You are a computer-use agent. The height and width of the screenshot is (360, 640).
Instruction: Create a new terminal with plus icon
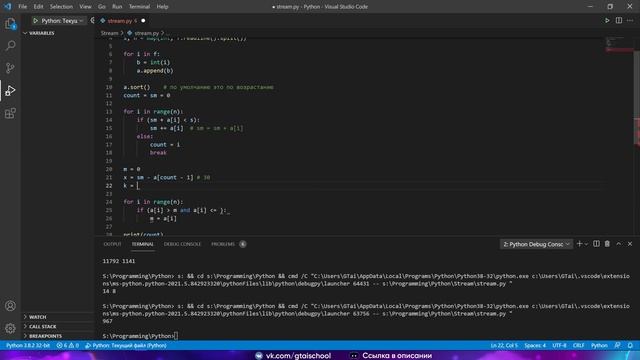579,244
